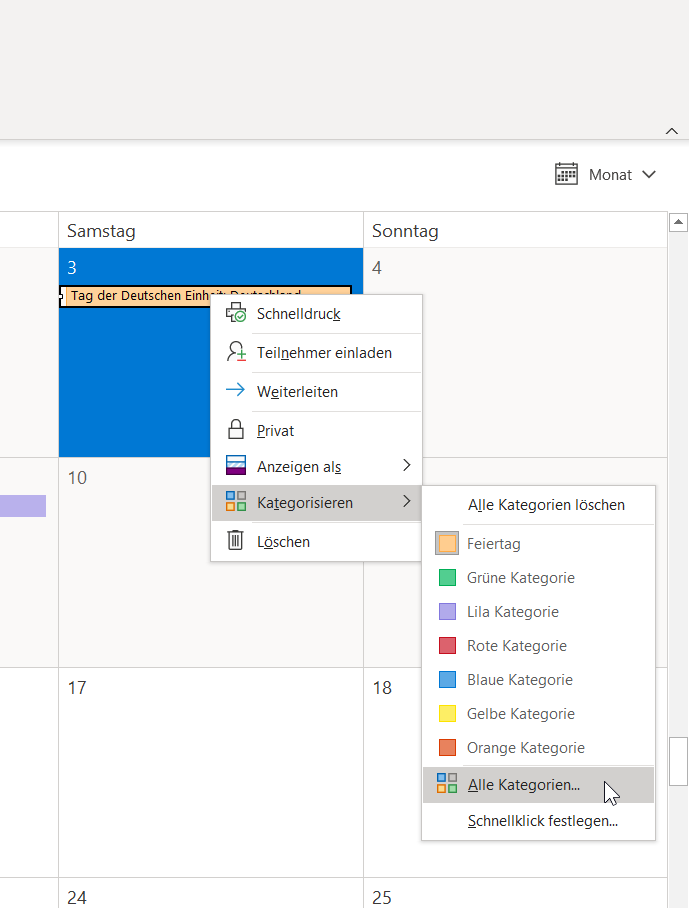This screenshot has width=689, height=908.
Task: Click the Samstag column header
Action: tap(211, 230)
